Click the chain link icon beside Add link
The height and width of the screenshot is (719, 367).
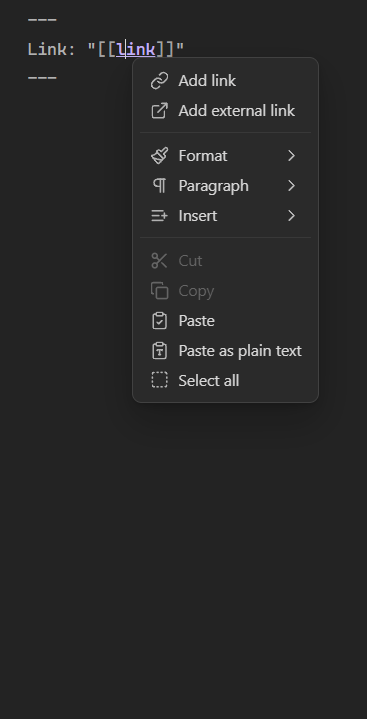(x=159, y=81)
